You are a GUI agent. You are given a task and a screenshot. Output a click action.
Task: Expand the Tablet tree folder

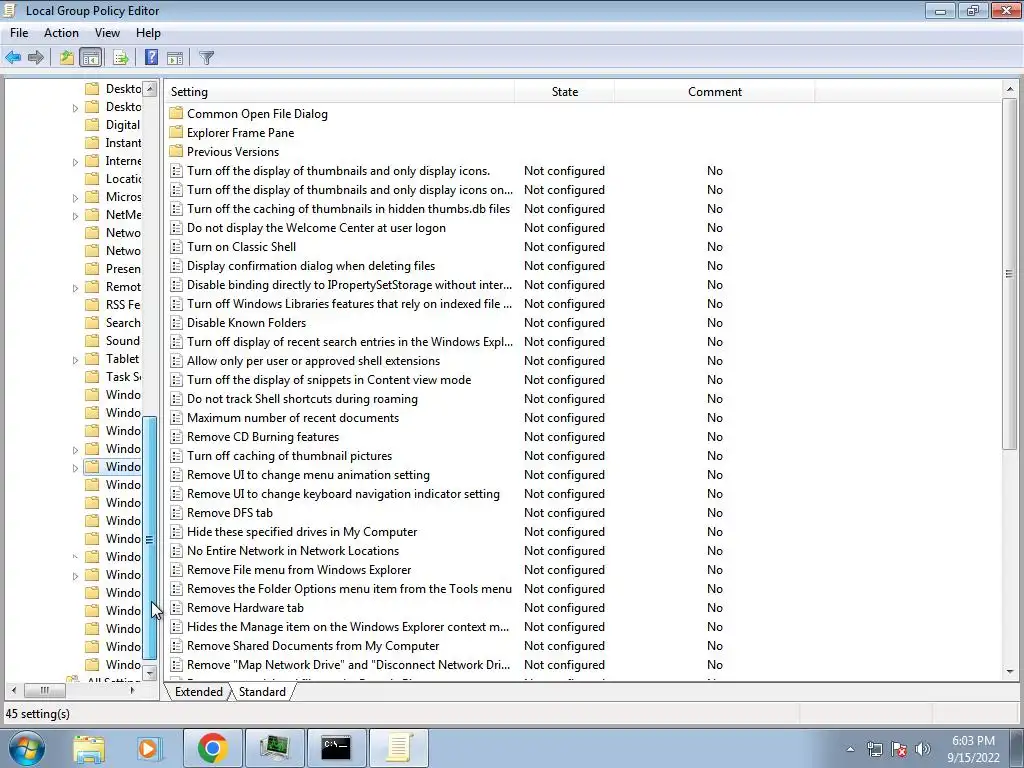click(x=75, y=359)
